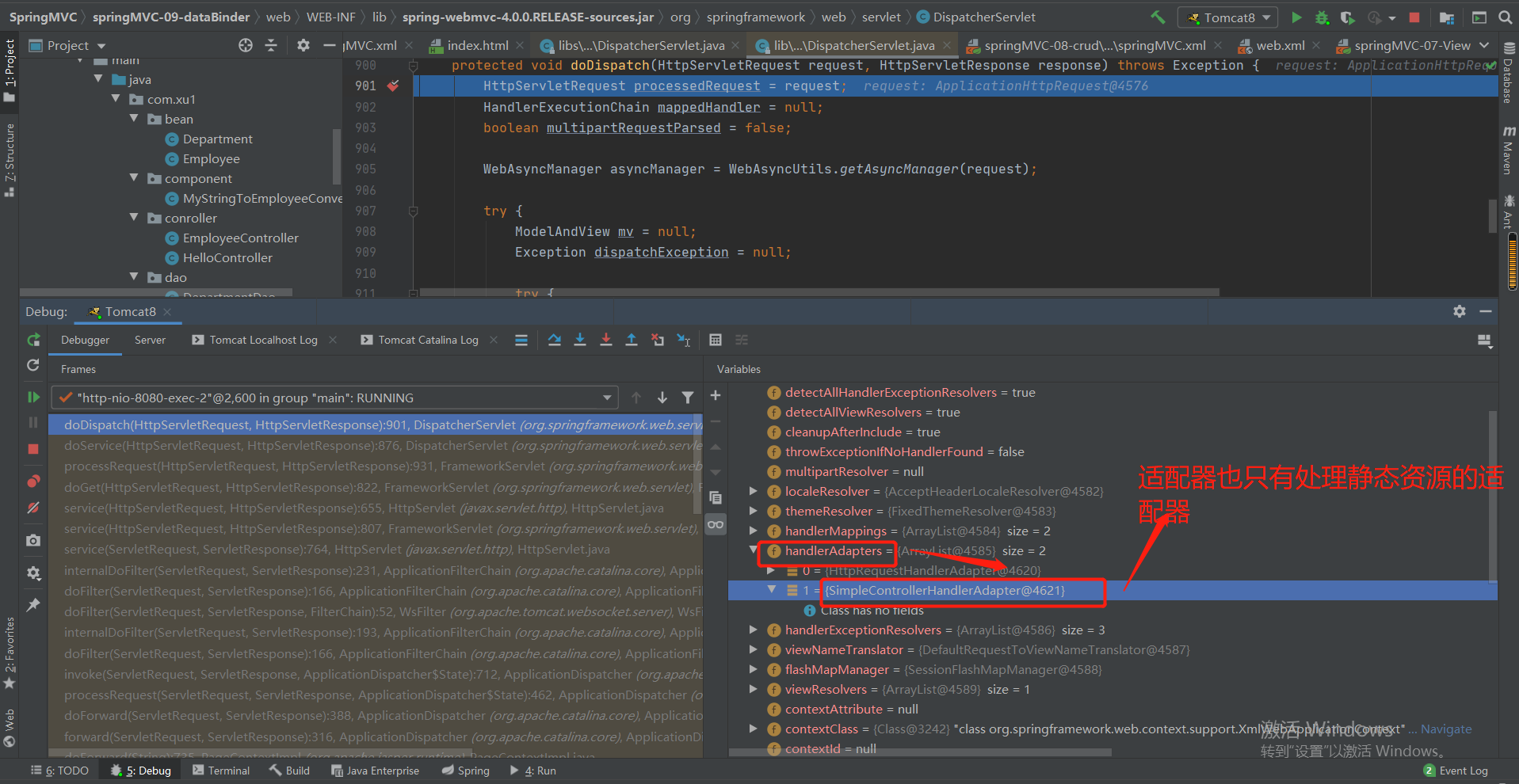Click Run to Cursor icon
Image resolution: width=1519 pixels, height=784 pixels.
click(683, 340)
